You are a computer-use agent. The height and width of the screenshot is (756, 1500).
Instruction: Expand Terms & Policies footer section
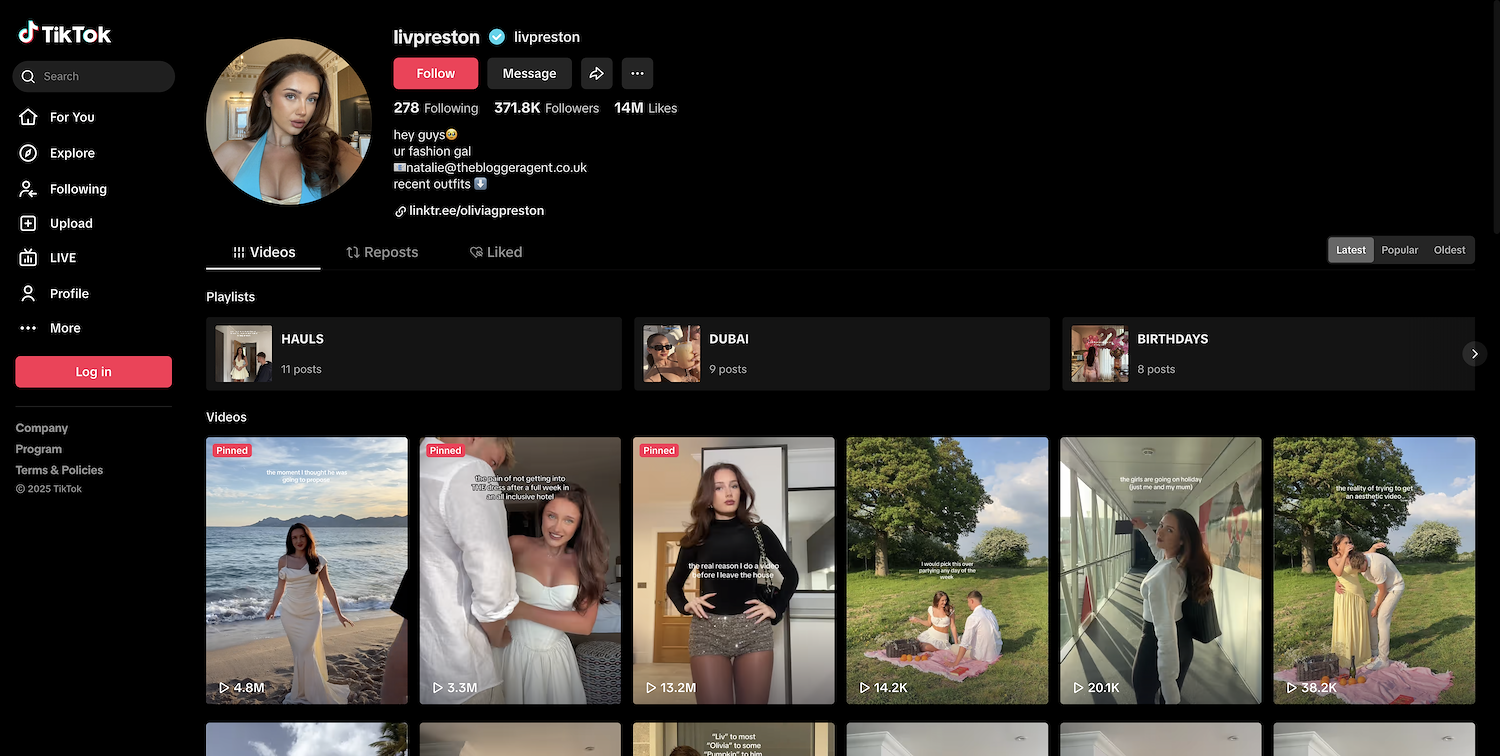[x=59, y=470]
